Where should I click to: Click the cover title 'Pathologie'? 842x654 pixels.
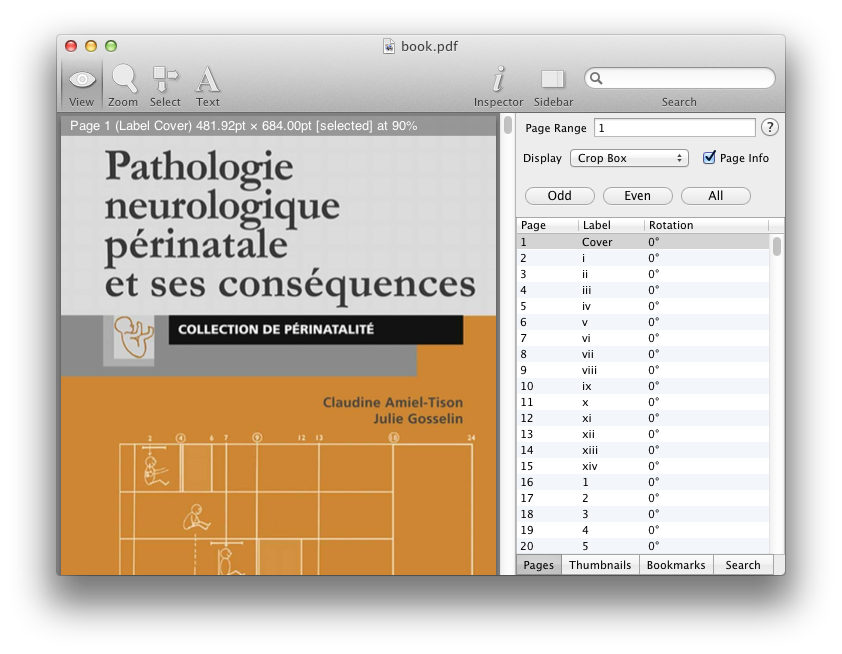(x=199, y=168)
